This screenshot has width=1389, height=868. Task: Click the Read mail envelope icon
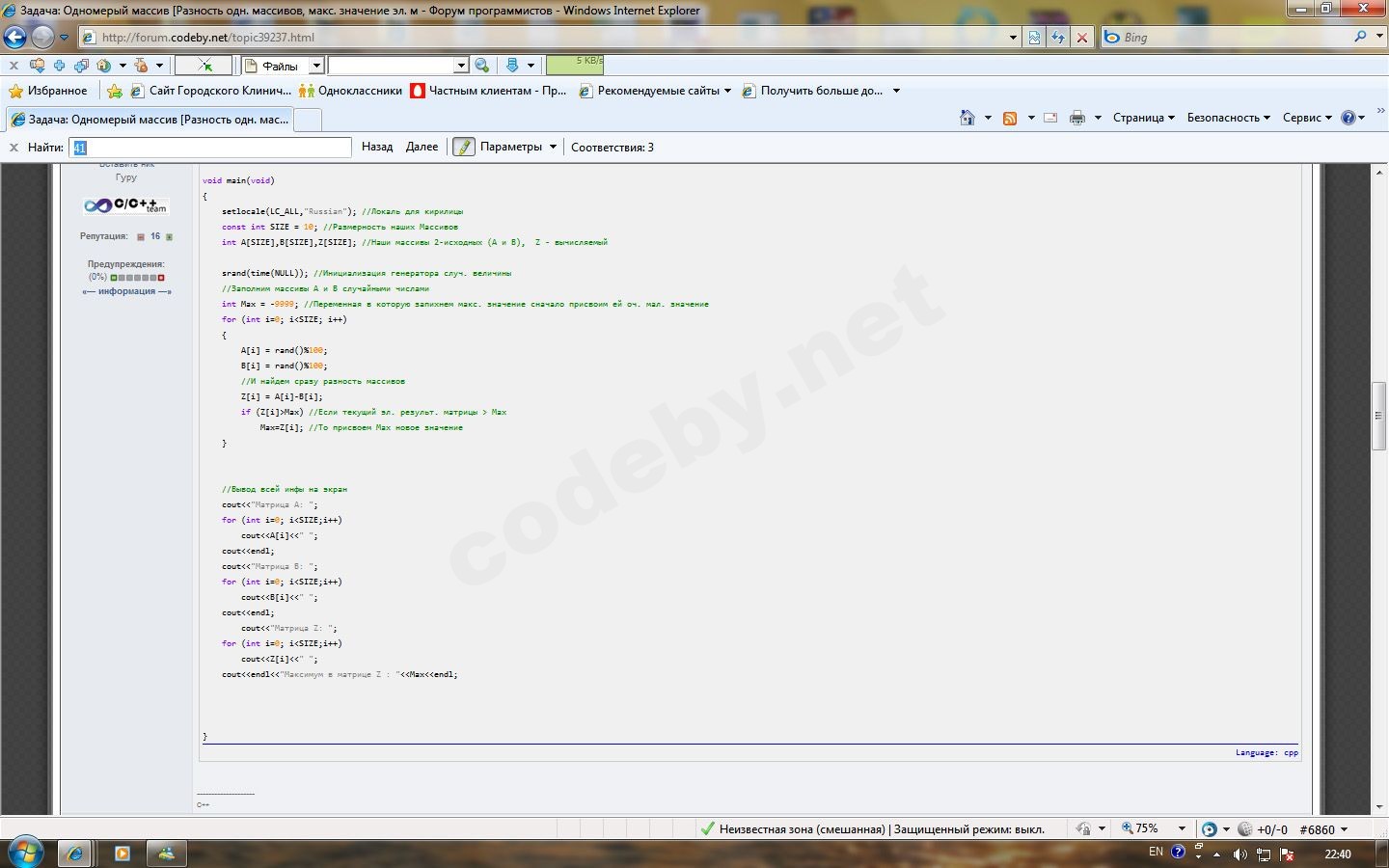(1050, 118)
